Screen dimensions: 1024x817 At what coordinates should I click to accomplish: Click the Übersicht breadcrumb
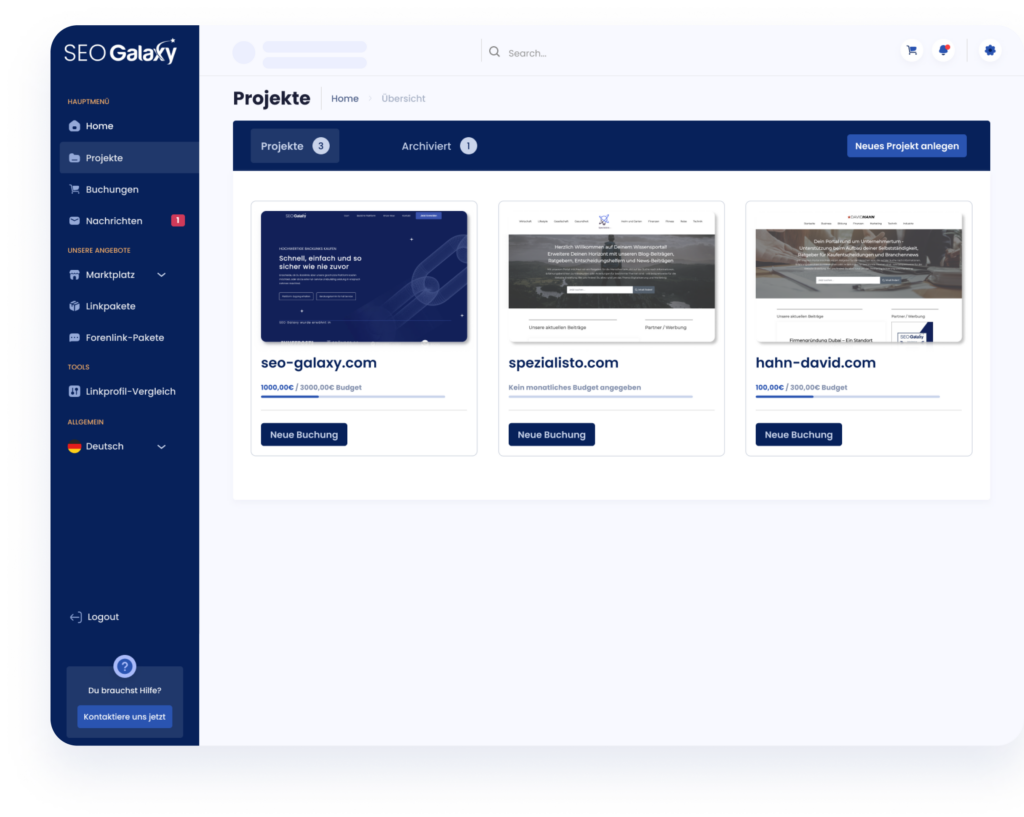[x=403, y=99]
